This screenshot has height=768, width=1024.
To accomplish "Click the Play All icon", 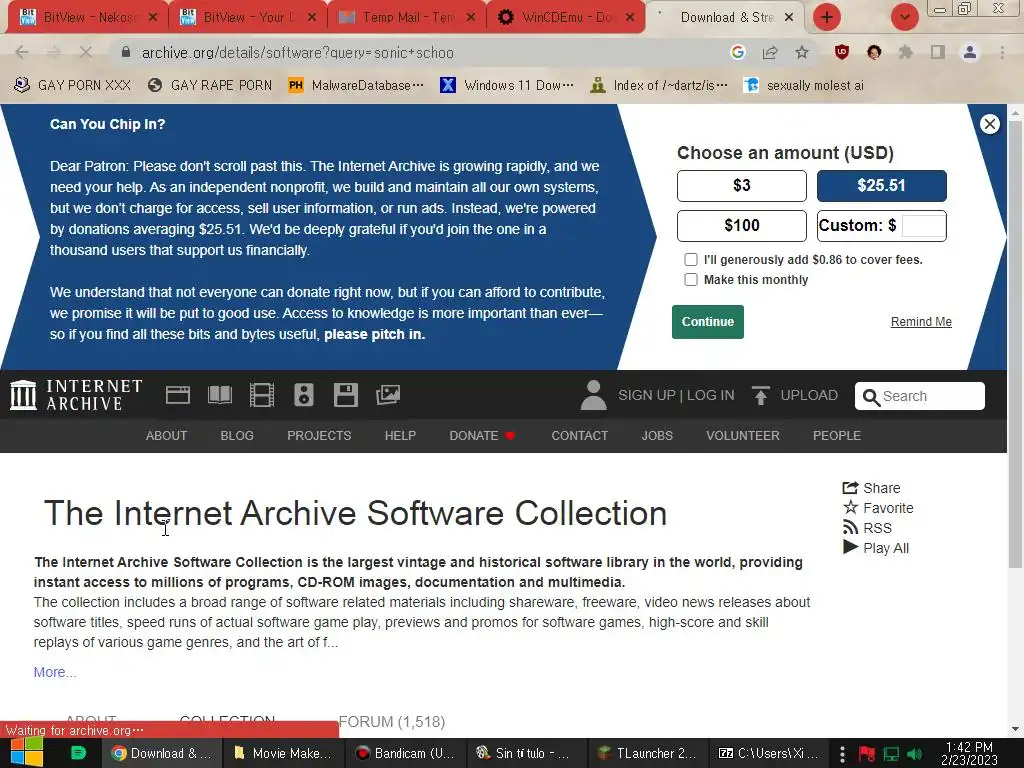I will [x=850, y=547].
